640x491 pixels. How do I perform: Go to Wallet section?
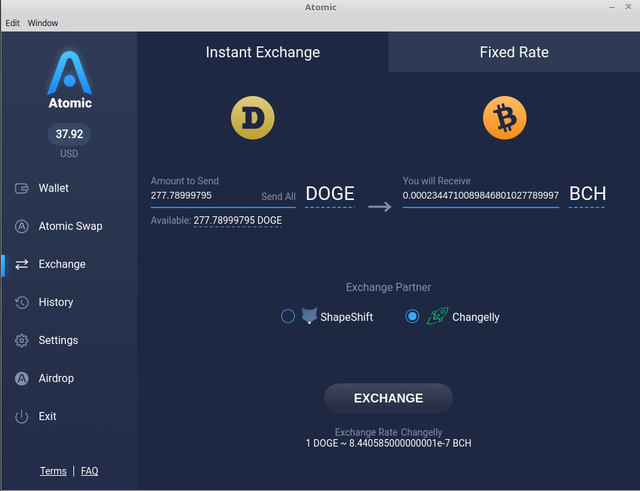pos(53,188)
